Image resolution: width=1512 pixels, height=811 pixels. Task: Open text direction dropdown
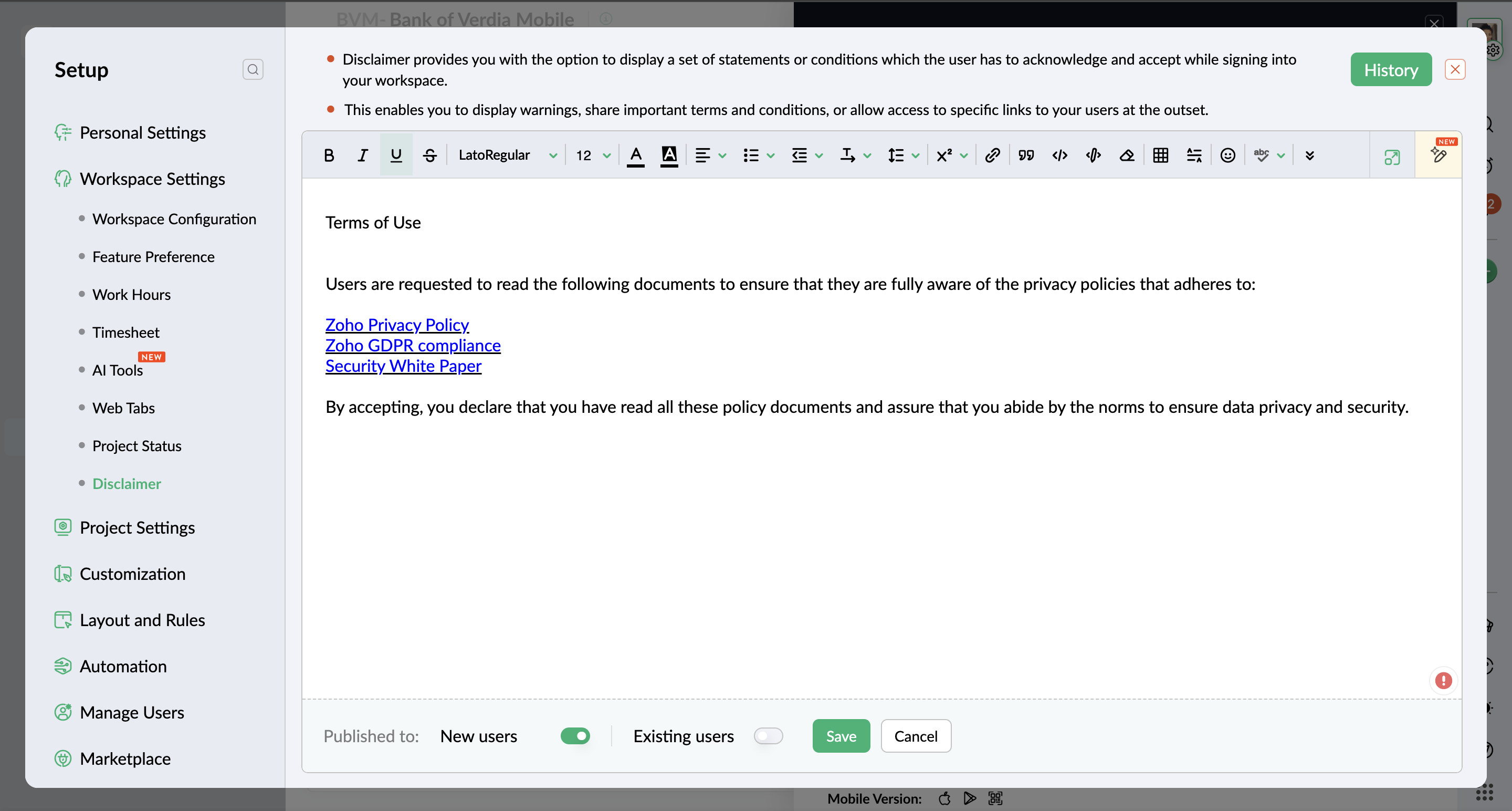tap(855, 155)
